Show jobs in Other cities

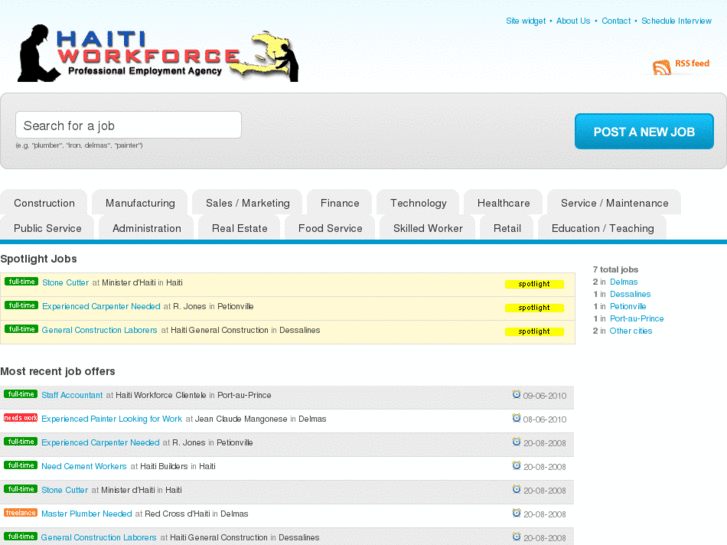click(631, 331)
